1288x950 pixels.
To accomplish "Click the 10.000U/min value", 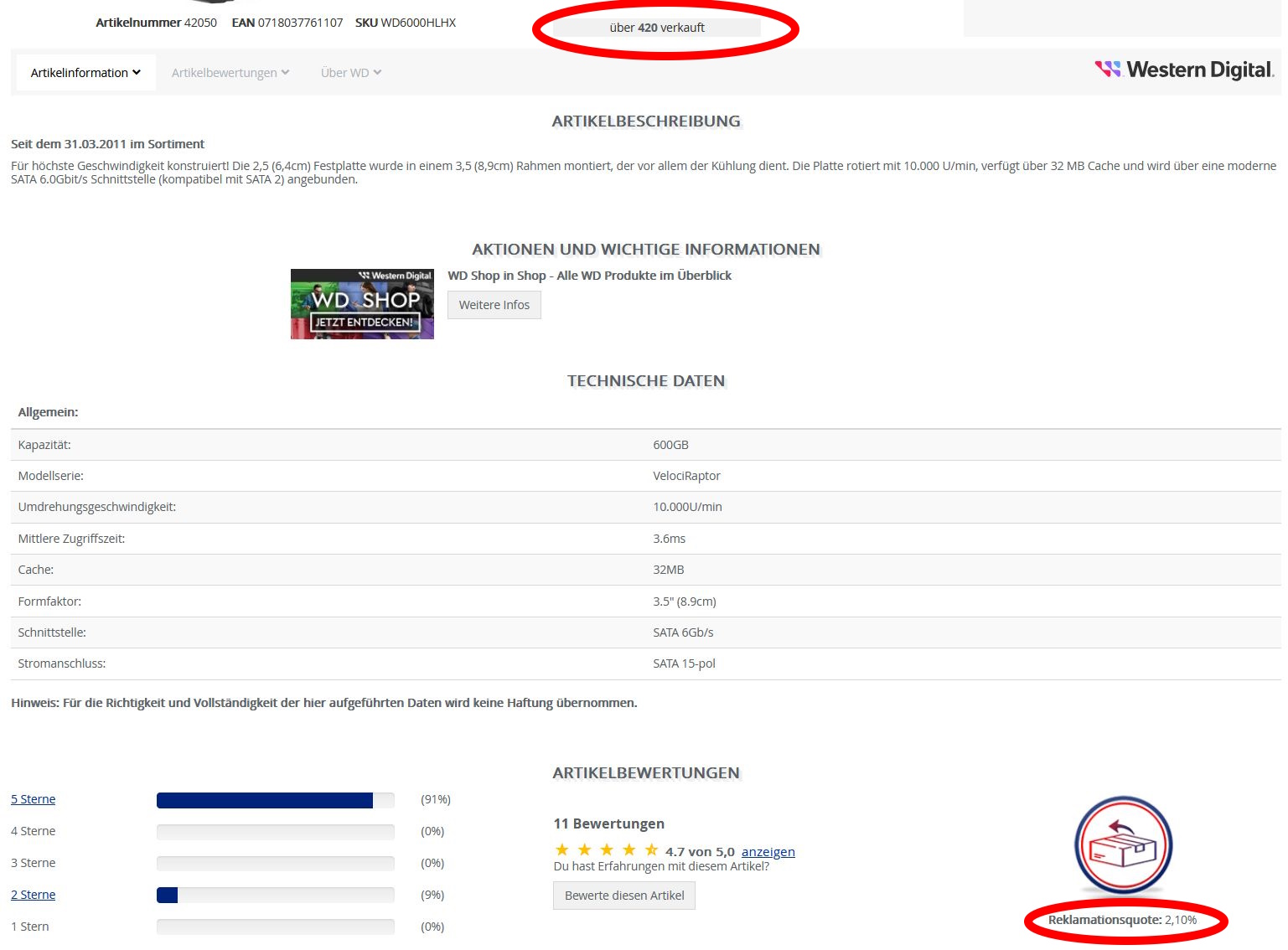I will 688,507.
